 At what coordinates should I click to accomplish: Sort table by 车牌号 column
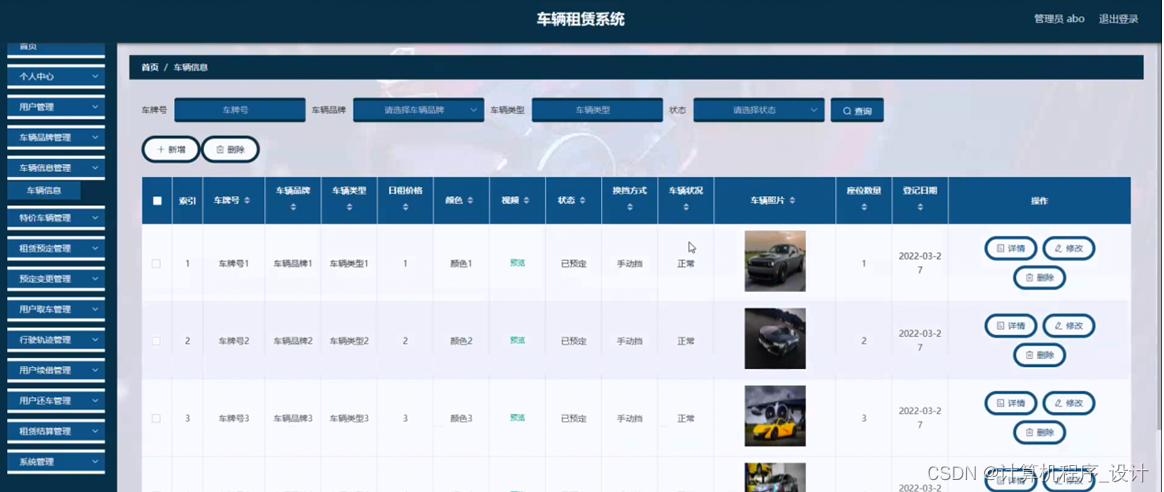pos(247,200)
